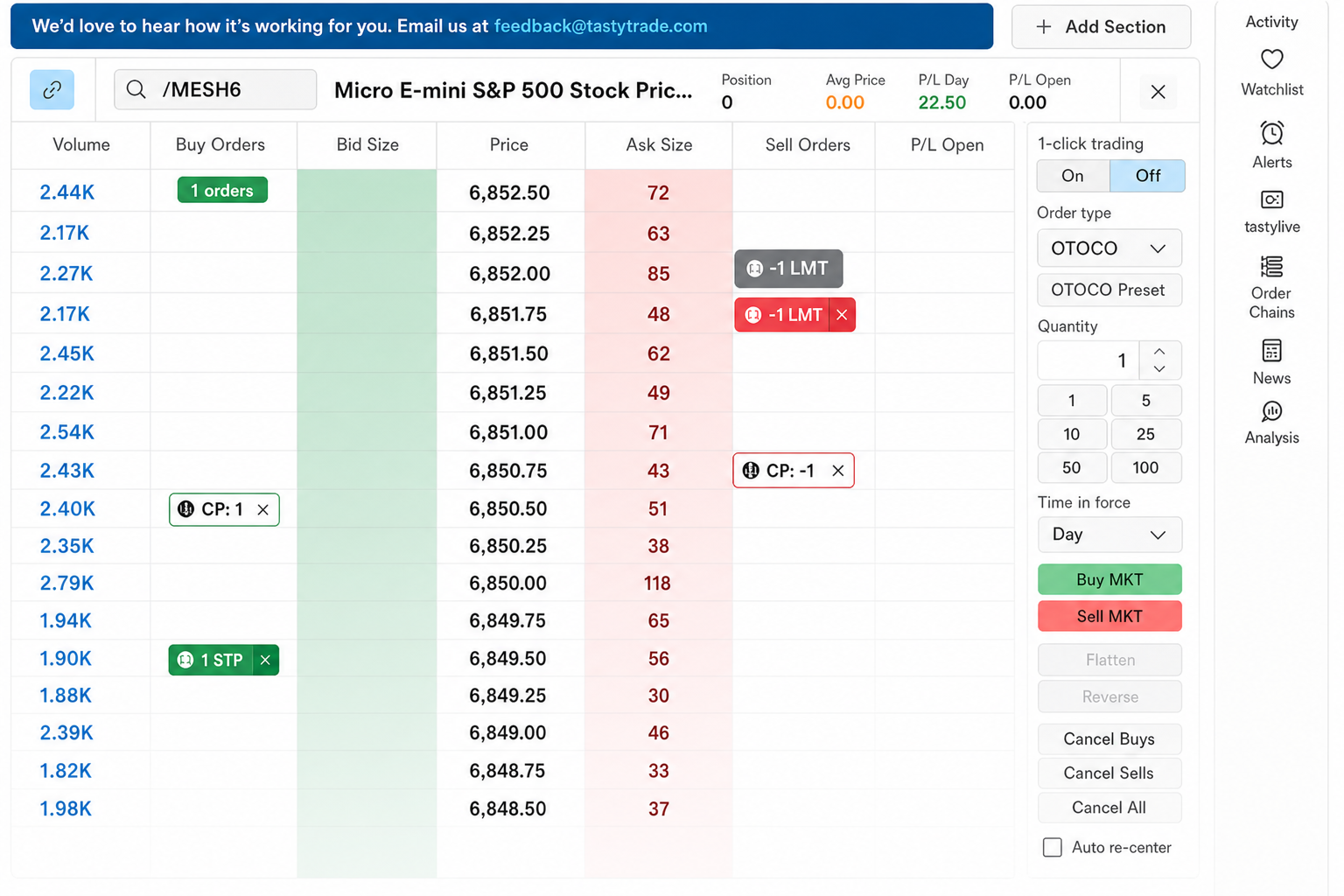Image resolution: width=1344 pixels, height=896 pixels.
Task: Close the /MESH6 ladder section
Action: tap(1158, 92)
